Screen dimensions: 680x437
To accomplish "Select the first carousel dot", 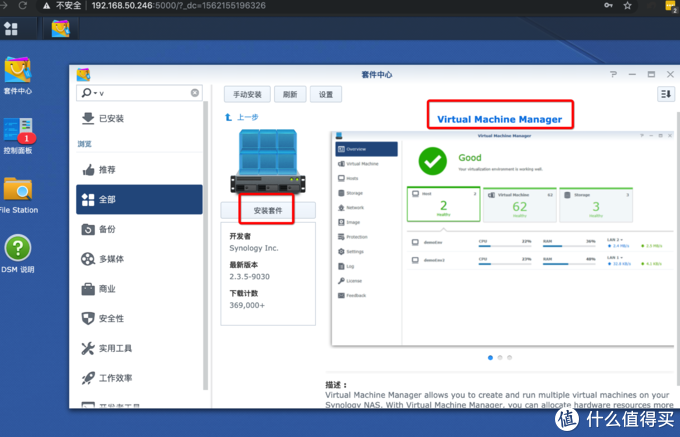I will (x=490, y=358).
